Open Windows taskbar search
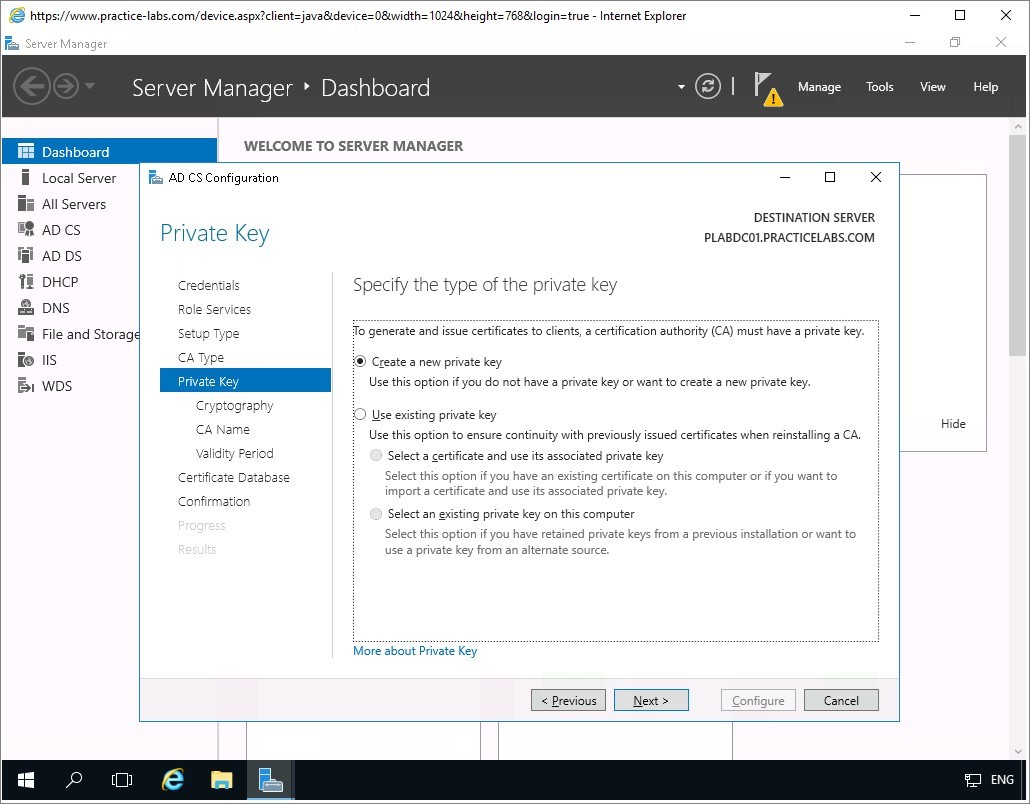Viewport: 1030px width, 804px height. (x=74, y=780)
